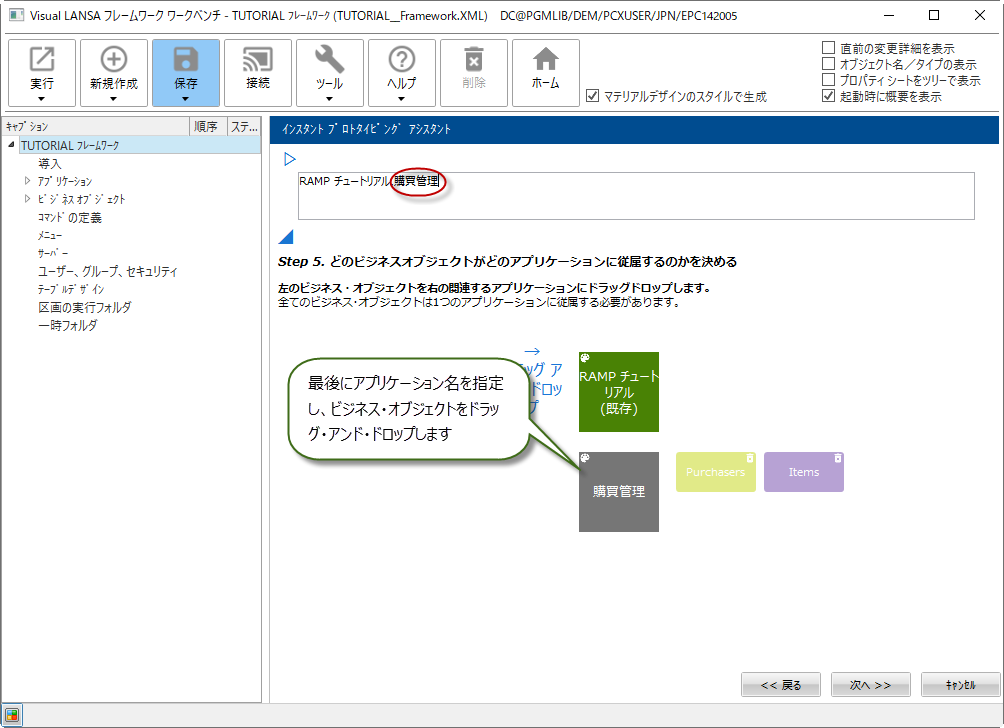Expand the アプリケーション tree node
Viewport: 1004px width, 728px height.
pos(27,181)
